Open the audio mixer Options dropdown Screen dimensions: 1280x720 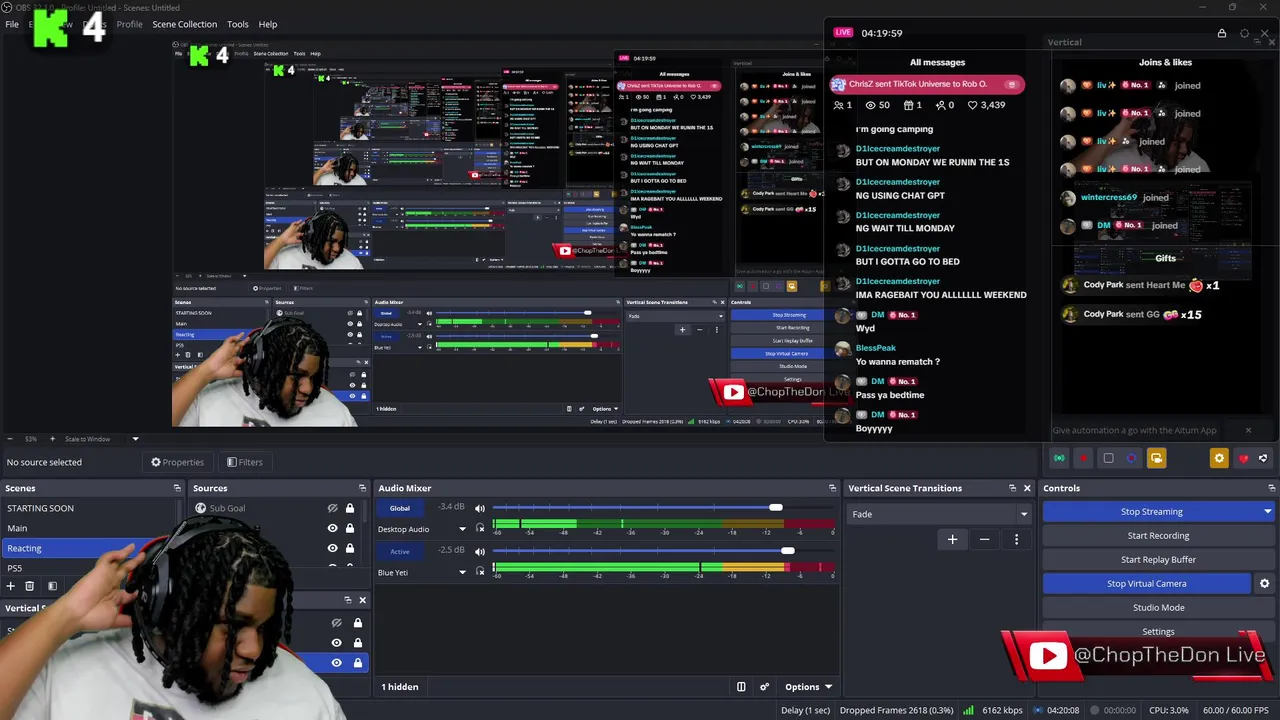click(x=808, y=687)
